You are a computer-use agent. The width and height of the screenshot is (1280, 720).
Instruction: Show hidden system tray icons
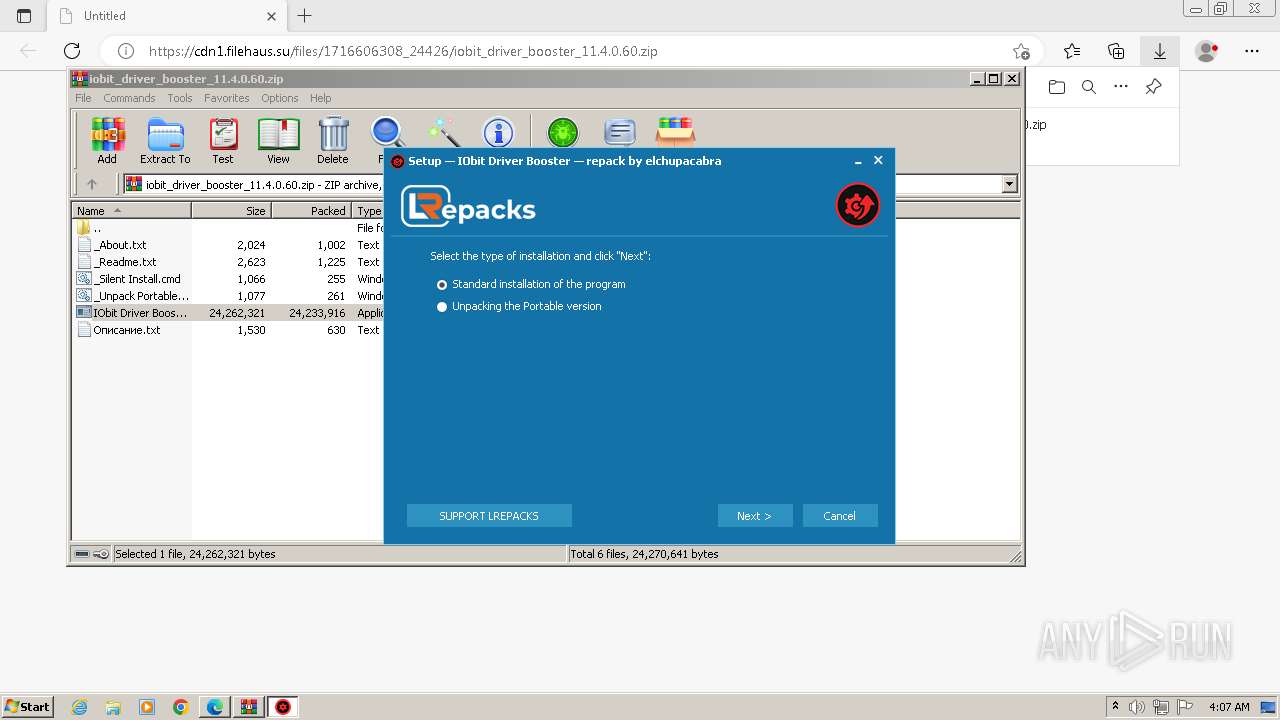pos(1115,706)
